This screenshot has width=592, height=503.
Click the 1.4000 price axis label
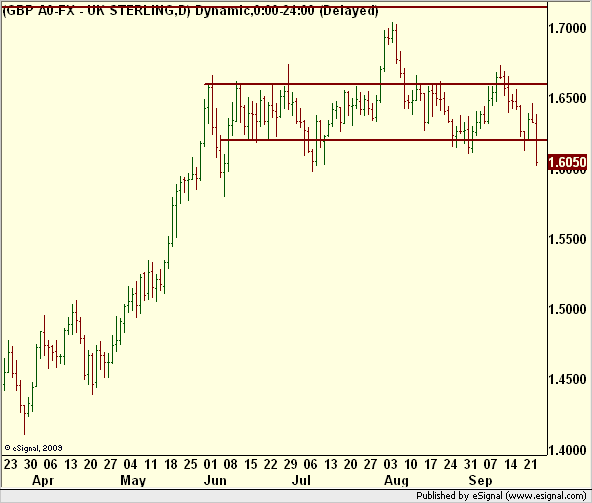point(567,450)
